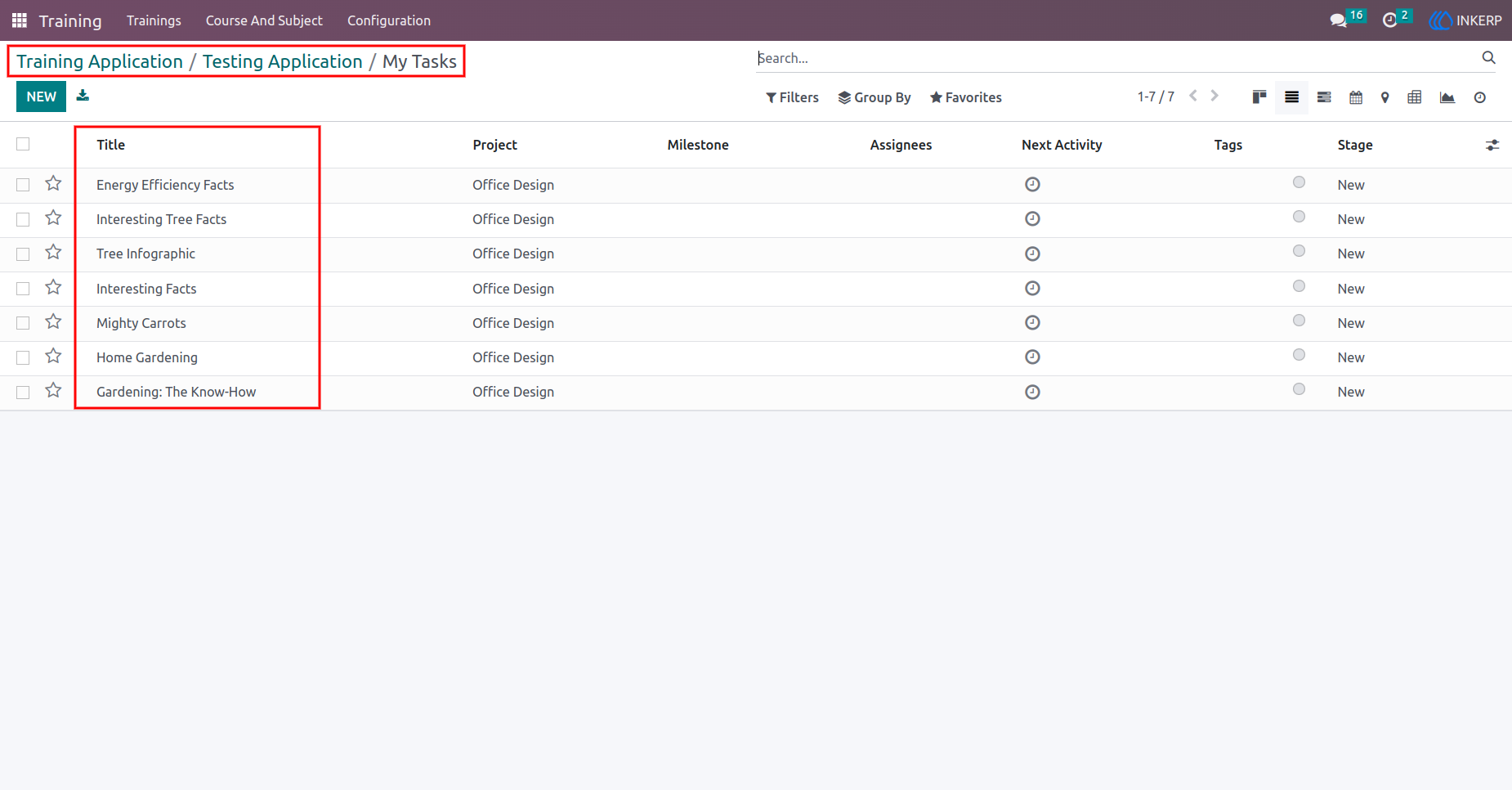Switch to Gantt view icon
The image size is (1512, 790).
click(1324, 97)
